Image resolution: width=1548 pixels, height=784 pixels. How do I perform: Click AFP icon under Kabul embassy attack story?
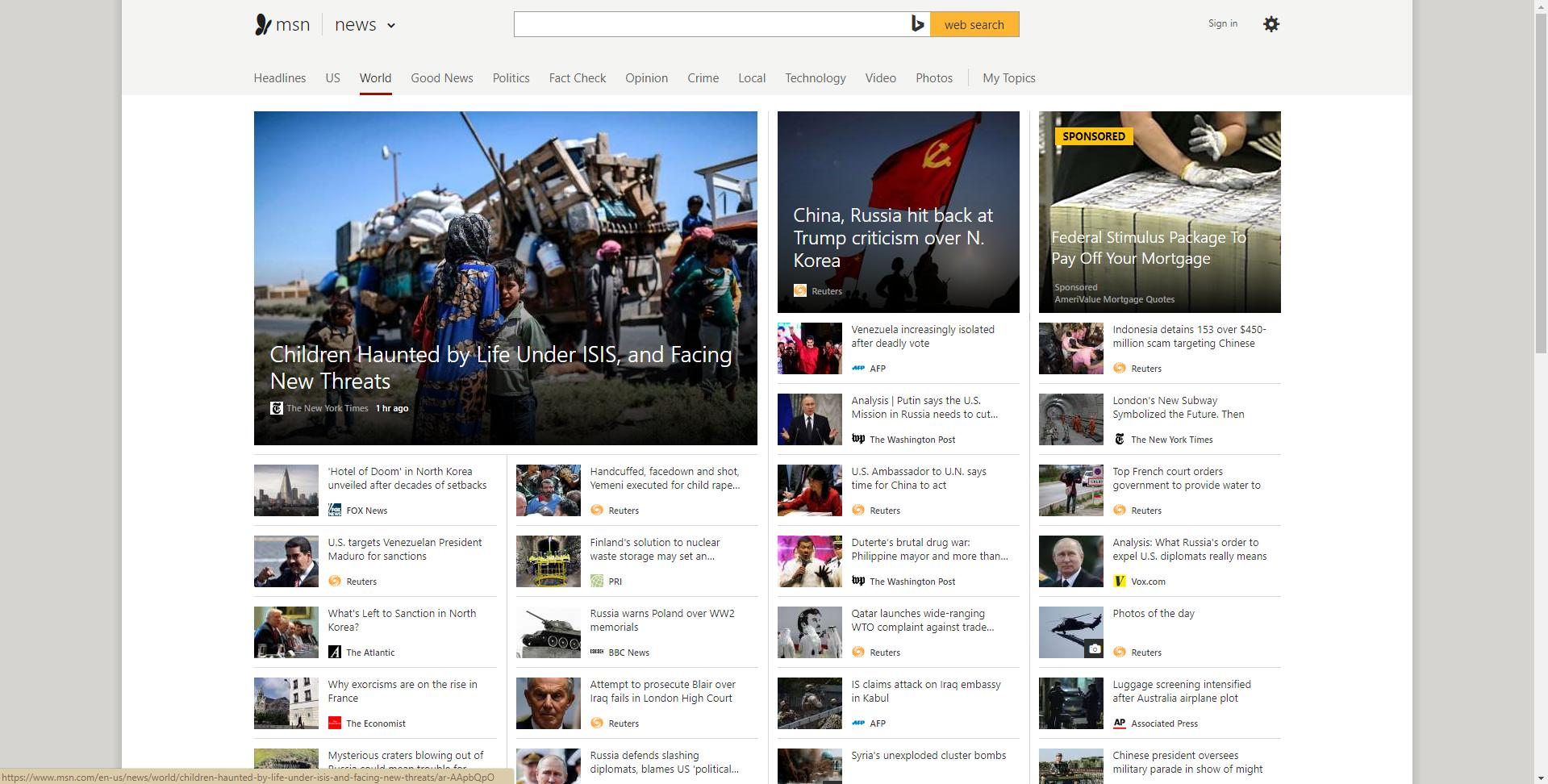858,723
